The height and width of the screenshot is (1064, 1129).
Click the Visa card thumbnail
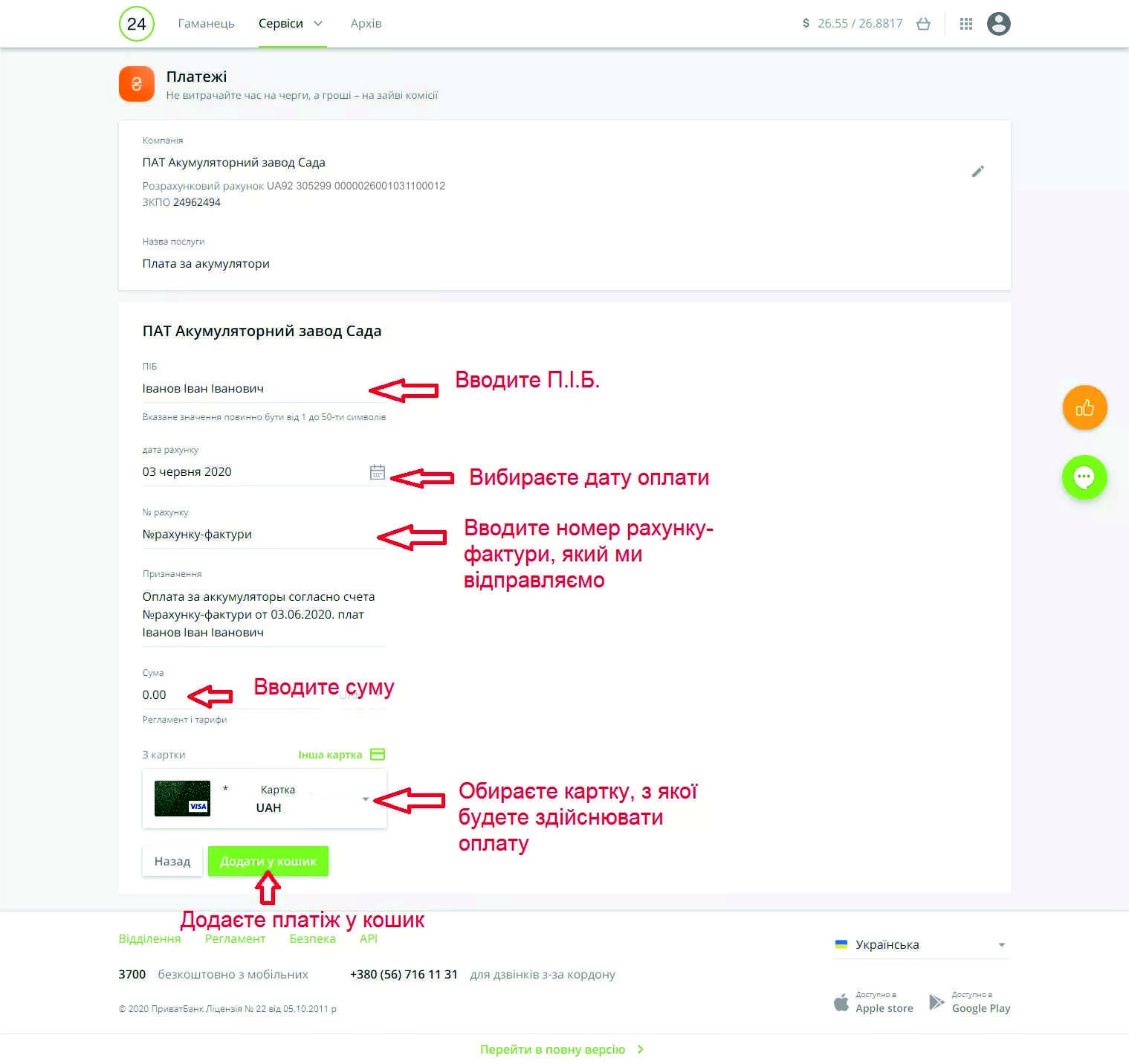click(182, 799)
